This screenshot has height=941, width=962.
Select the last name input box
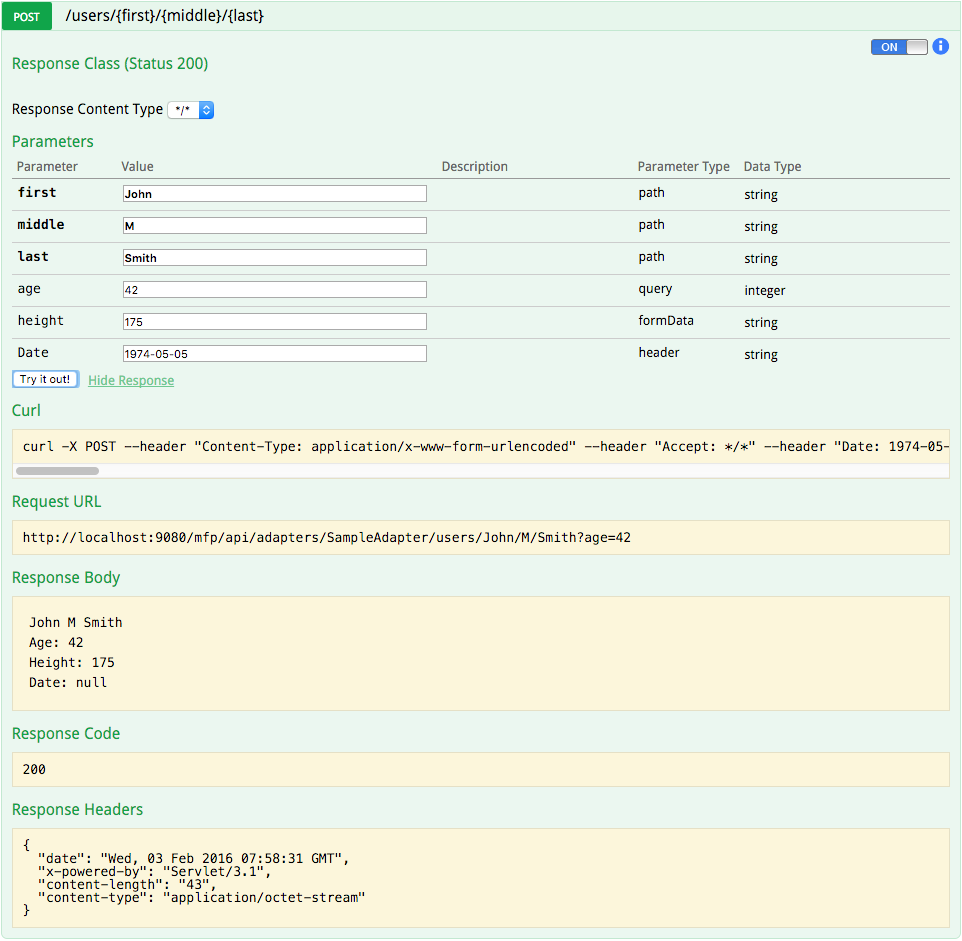tap(274, 258)
